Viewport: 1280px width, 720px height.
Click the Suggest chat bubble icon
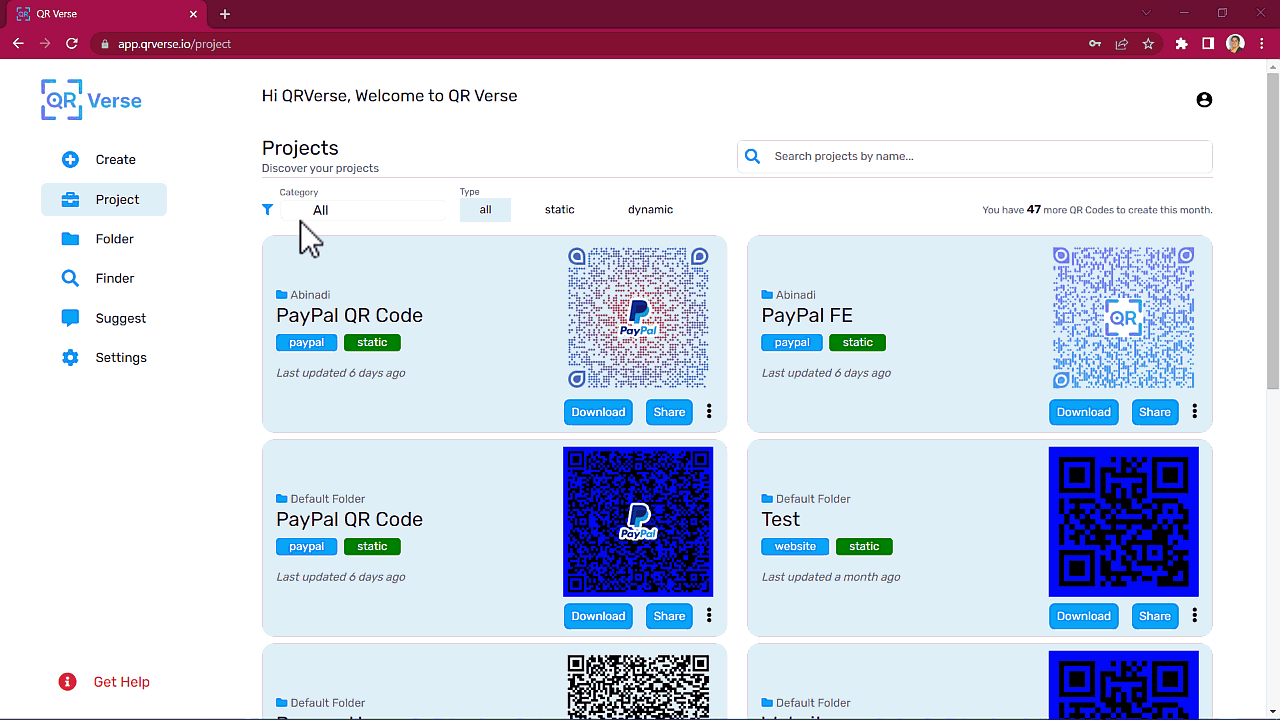[70, 318]
